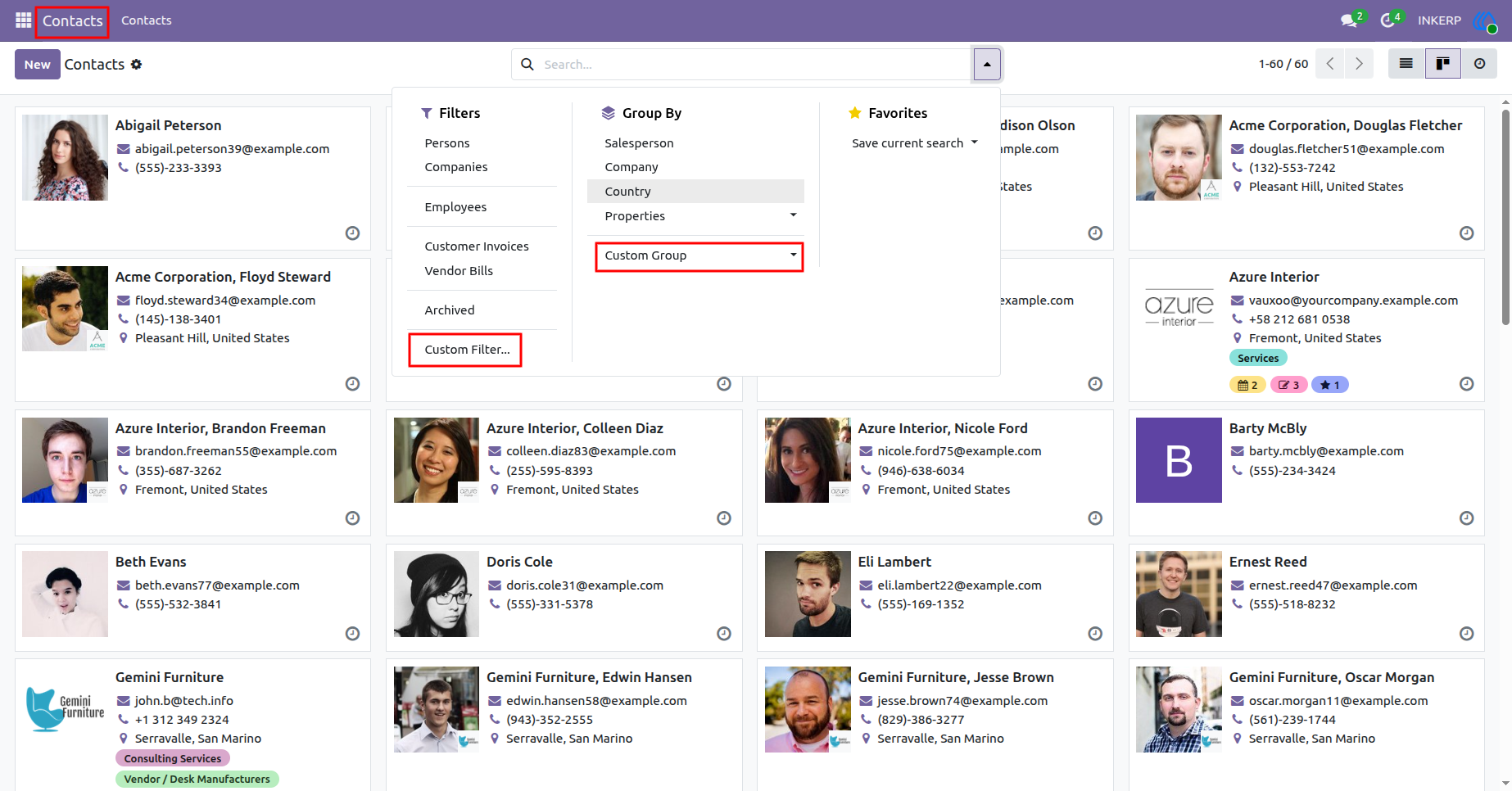
Task: Toggle the Vendor Bills filter
Action: (x=459, y=271)
